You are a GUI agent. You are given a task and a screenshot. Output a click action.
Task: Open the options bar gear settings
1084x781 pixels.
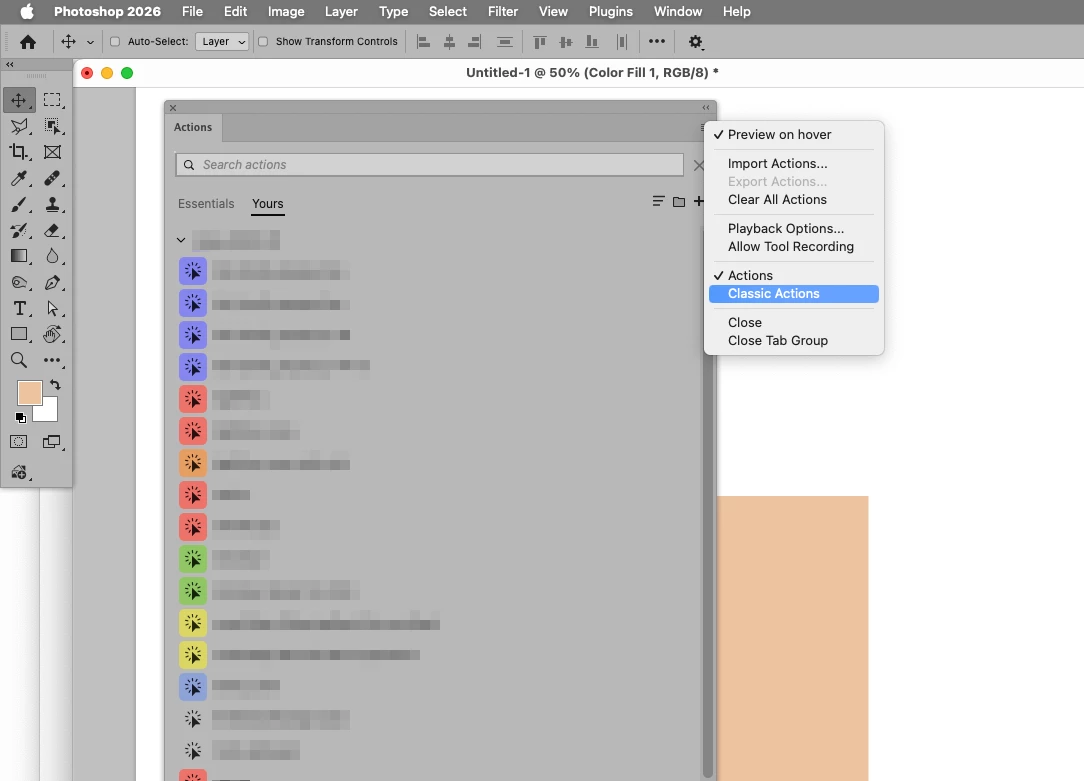click(695, 42)
